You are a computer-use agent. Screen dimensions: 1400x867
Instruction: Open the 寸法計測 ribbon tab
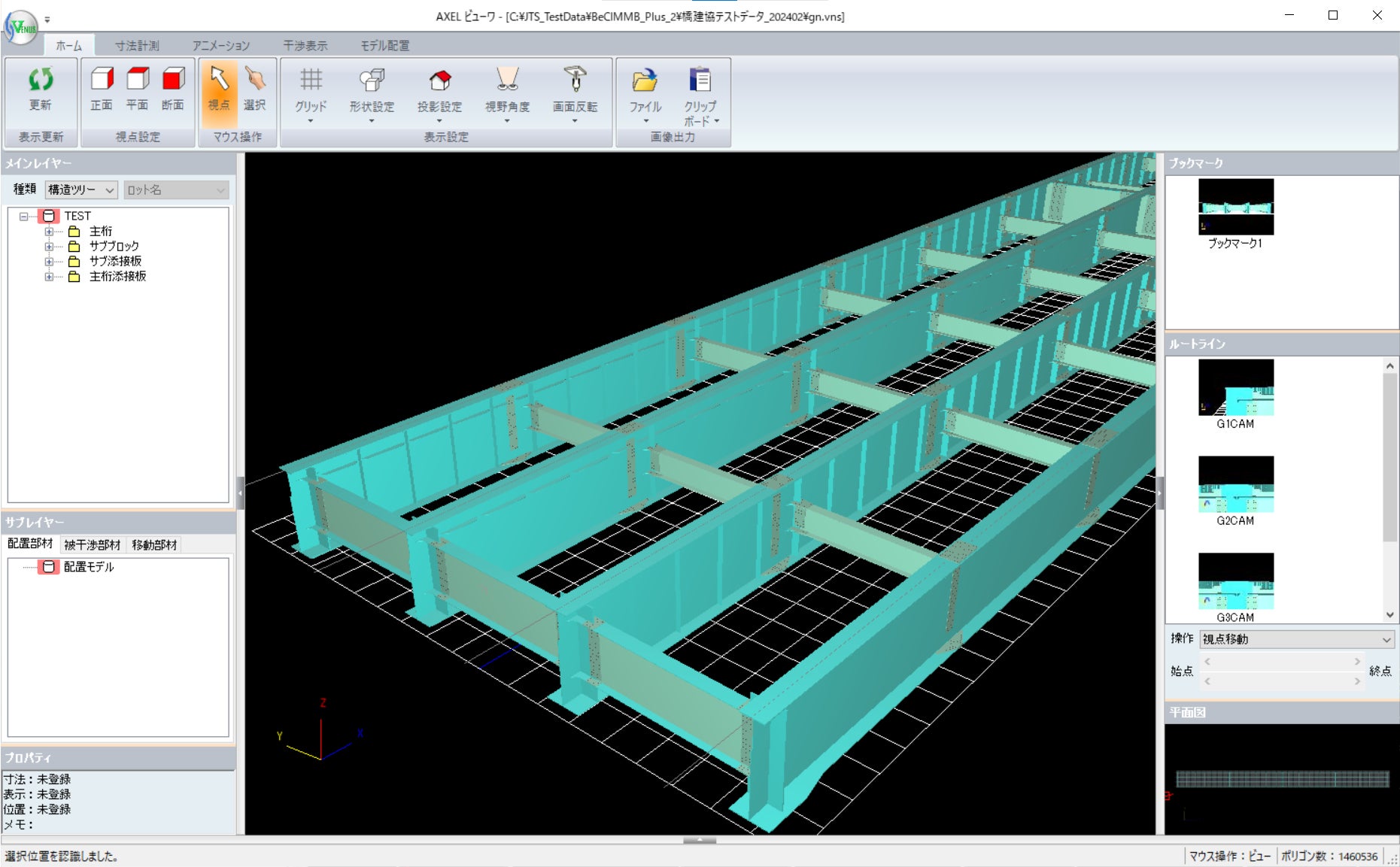(137, 46)
